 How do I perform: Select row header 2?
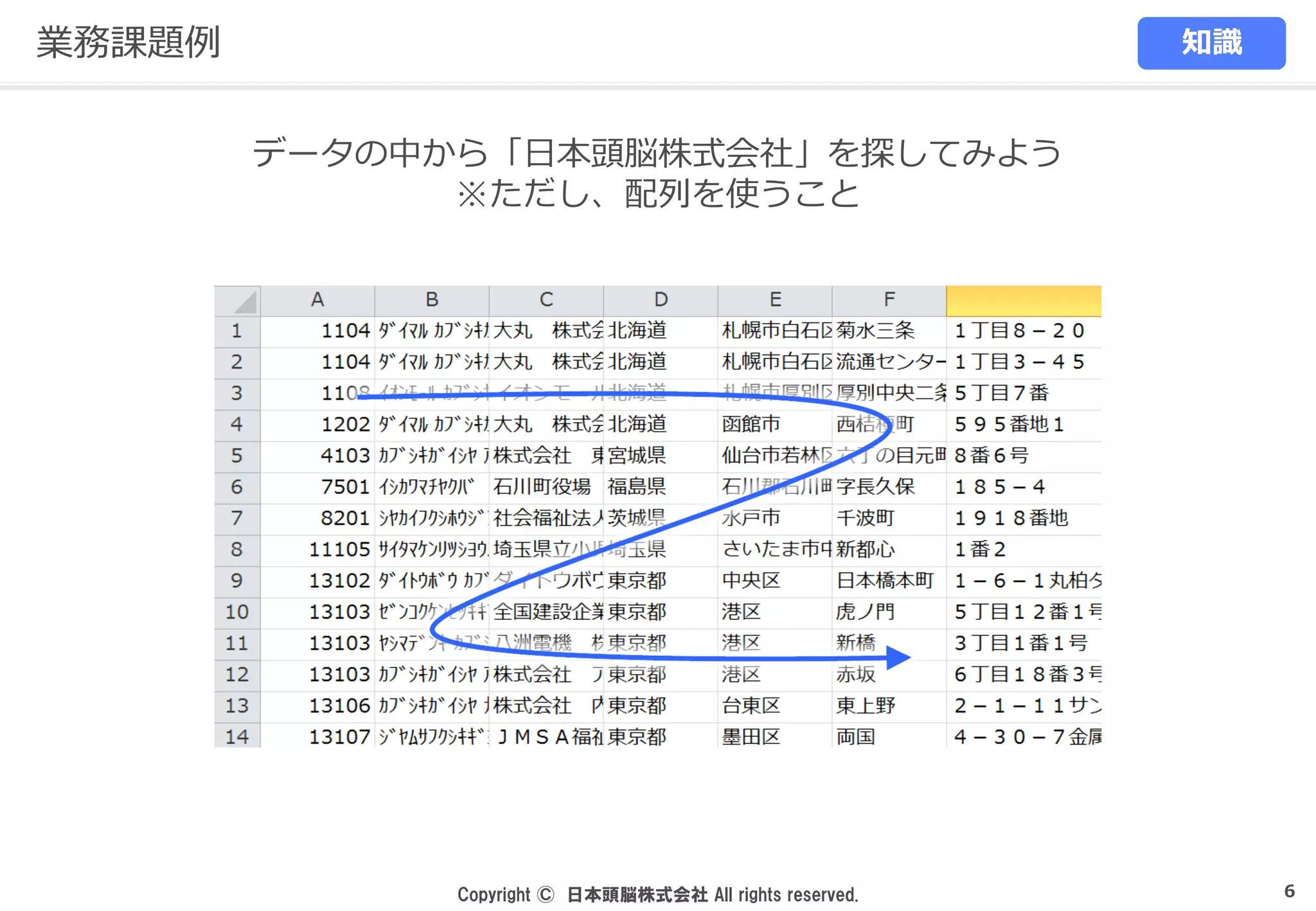[237, 363]
